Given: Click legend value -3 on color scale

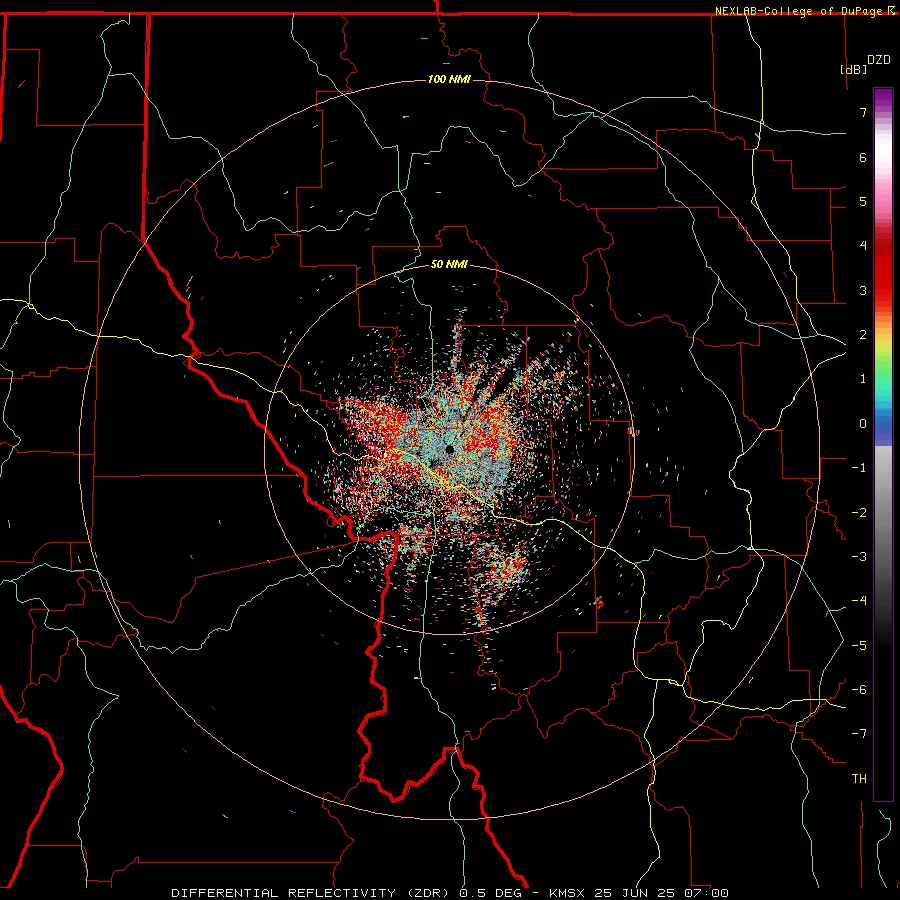Looking at the screenshot, I should pyautogui.click(x=859, y=557).
